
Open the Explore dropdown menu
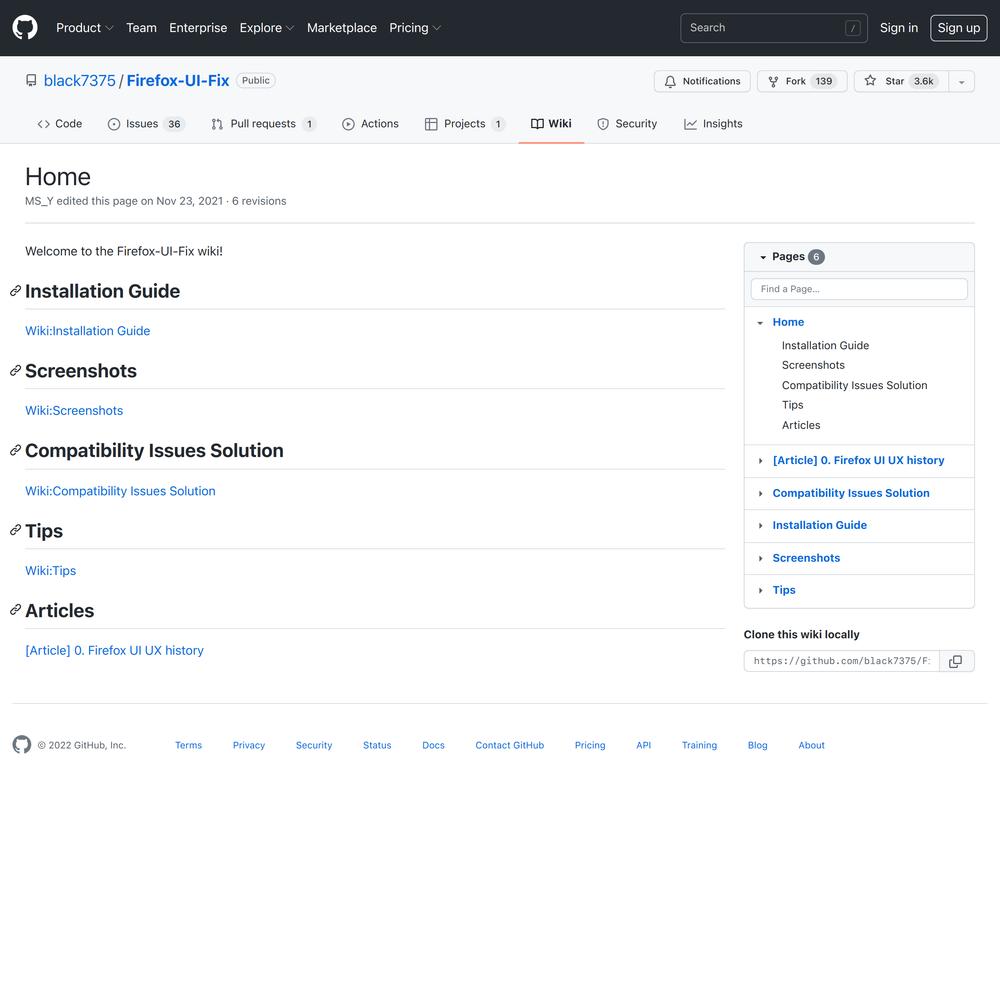(x=267, y=28)
